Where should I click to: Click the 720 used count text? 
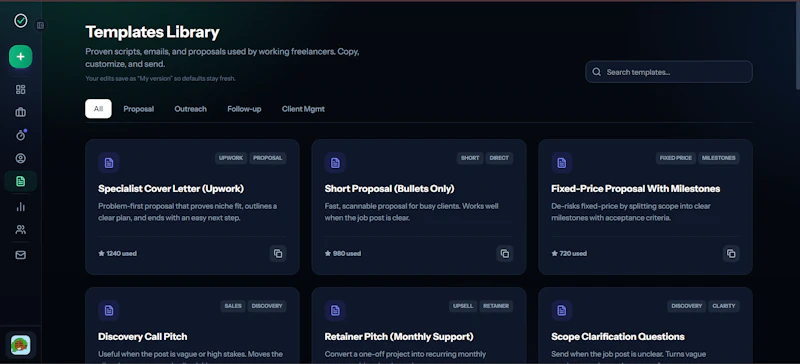coord(573,253)
